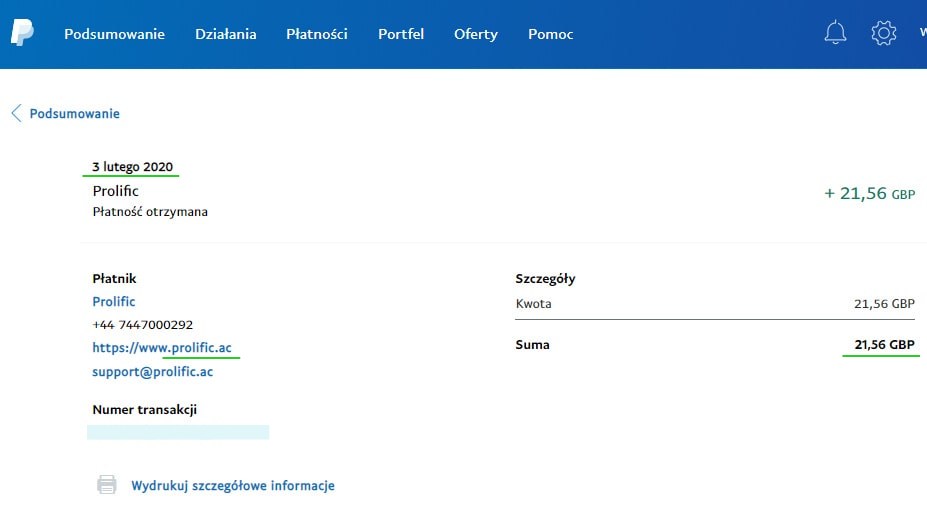Click the Numer transakcji heading
927x516 pixels.
click(x=144, y=410)
